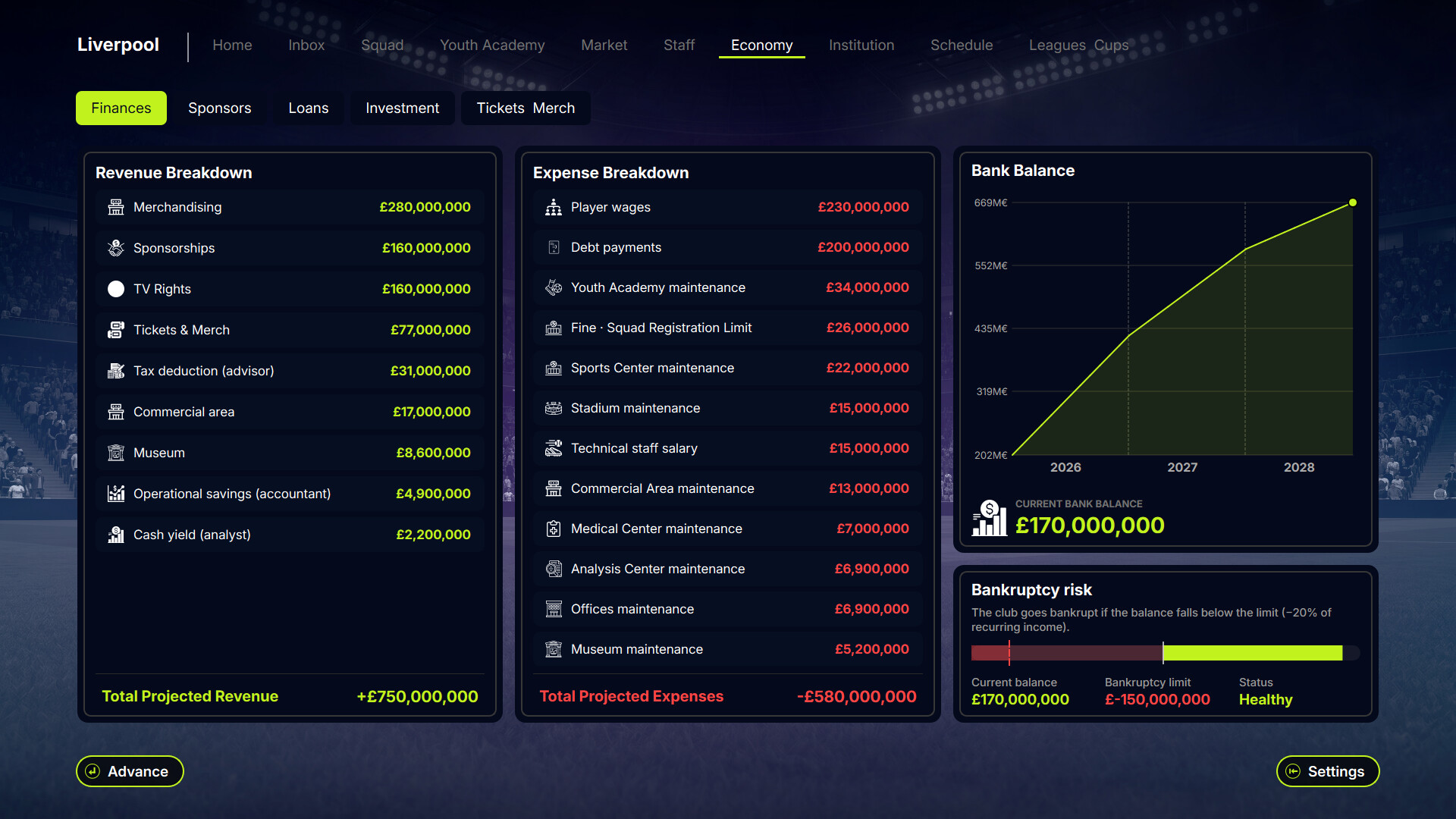The image size is (1456, 819).
Task: Click the Museum revenue icon
Action: pos(116,453)
